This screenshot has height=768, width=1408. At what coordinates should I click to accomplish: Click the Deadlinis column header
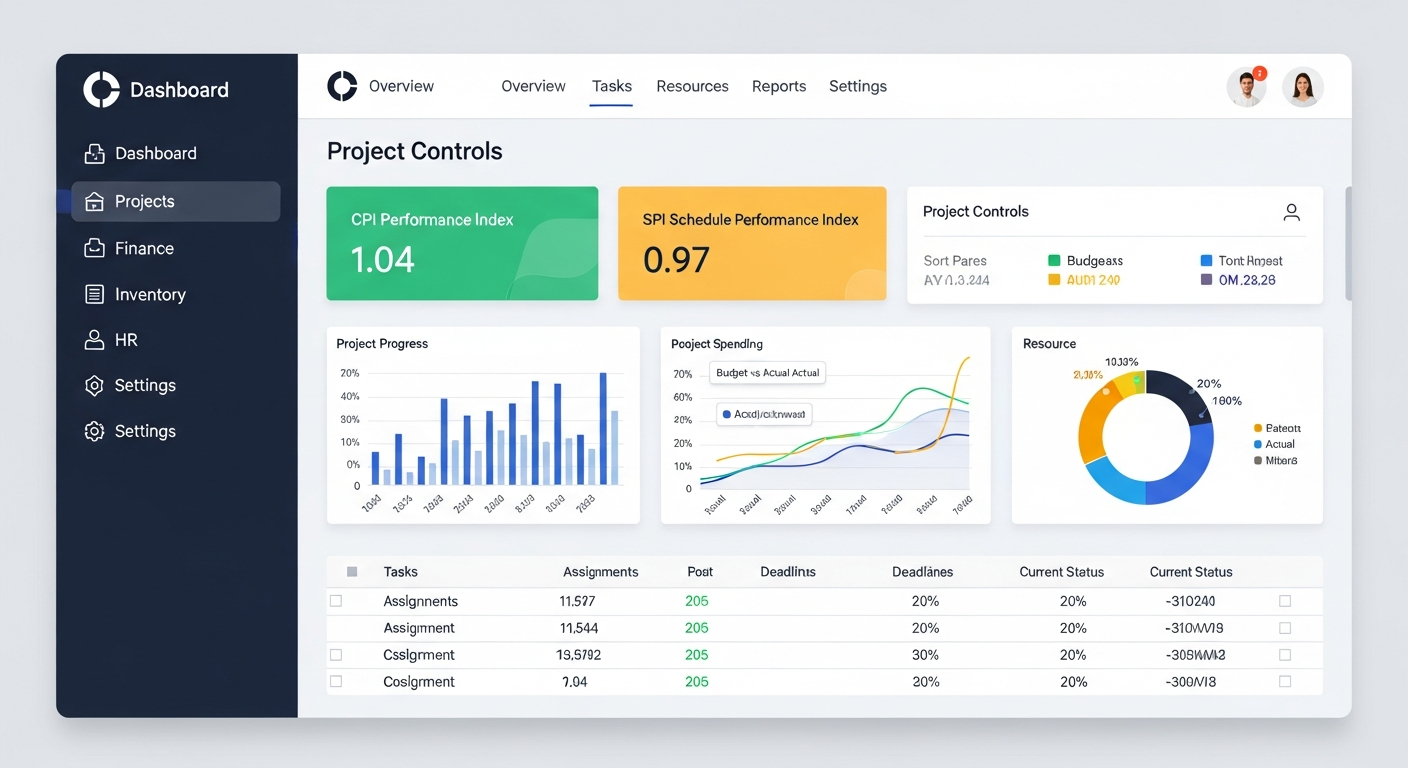point(788,572)
